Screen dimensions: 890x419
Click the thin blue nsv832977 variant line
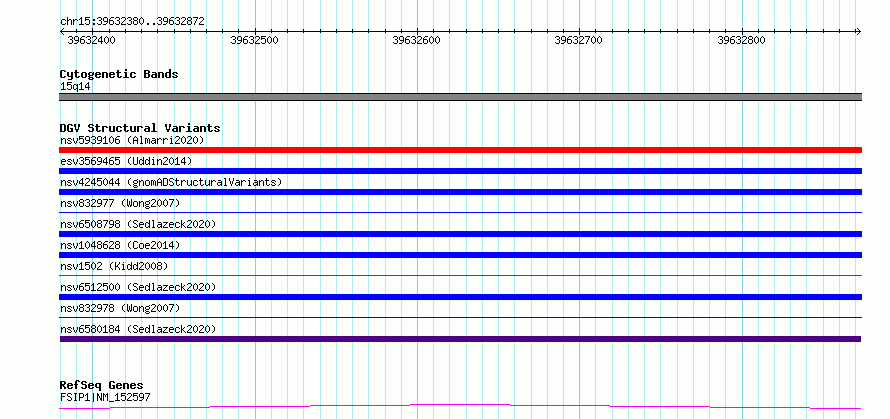coord(460,212)
